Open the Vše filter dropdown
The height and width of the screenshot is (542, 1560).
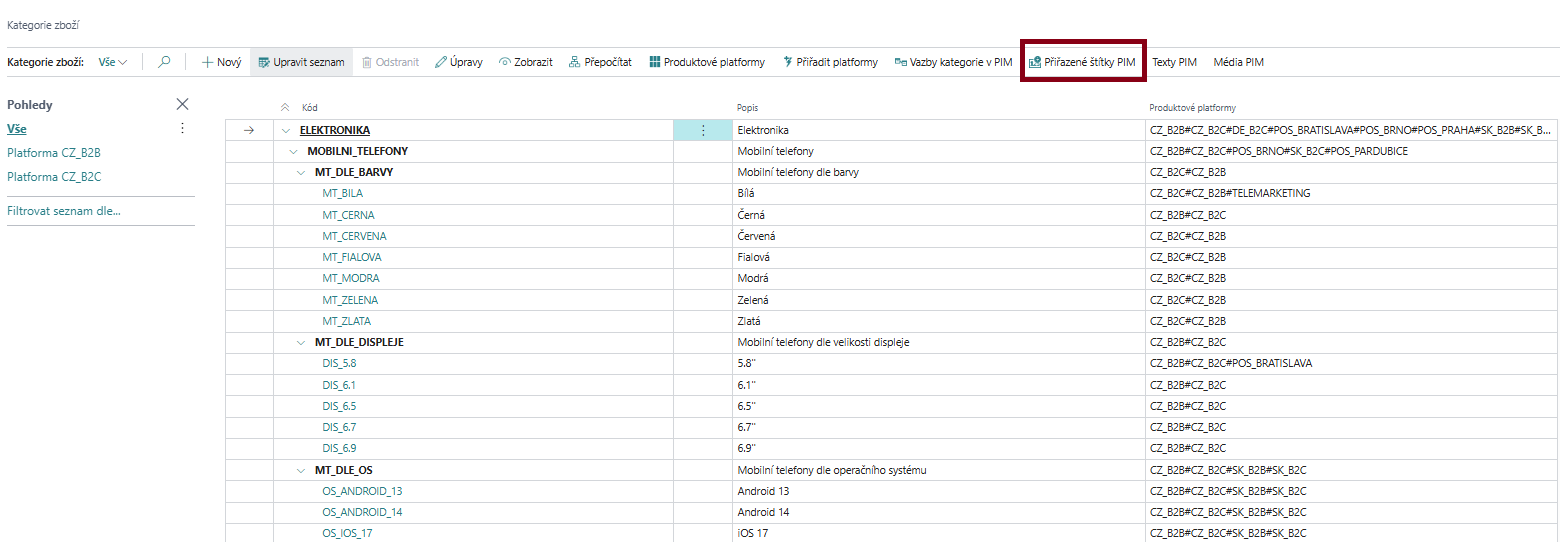(113, 62)
